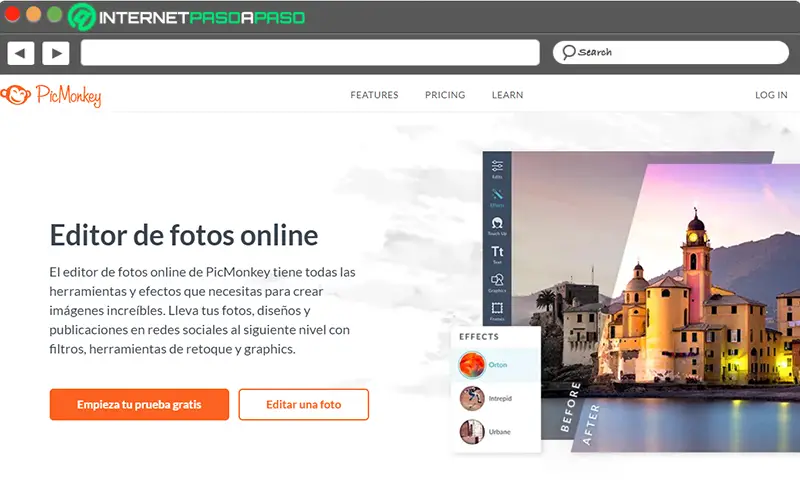
Task: Click the Intrepid effect label
Action: tap(500, 398)
